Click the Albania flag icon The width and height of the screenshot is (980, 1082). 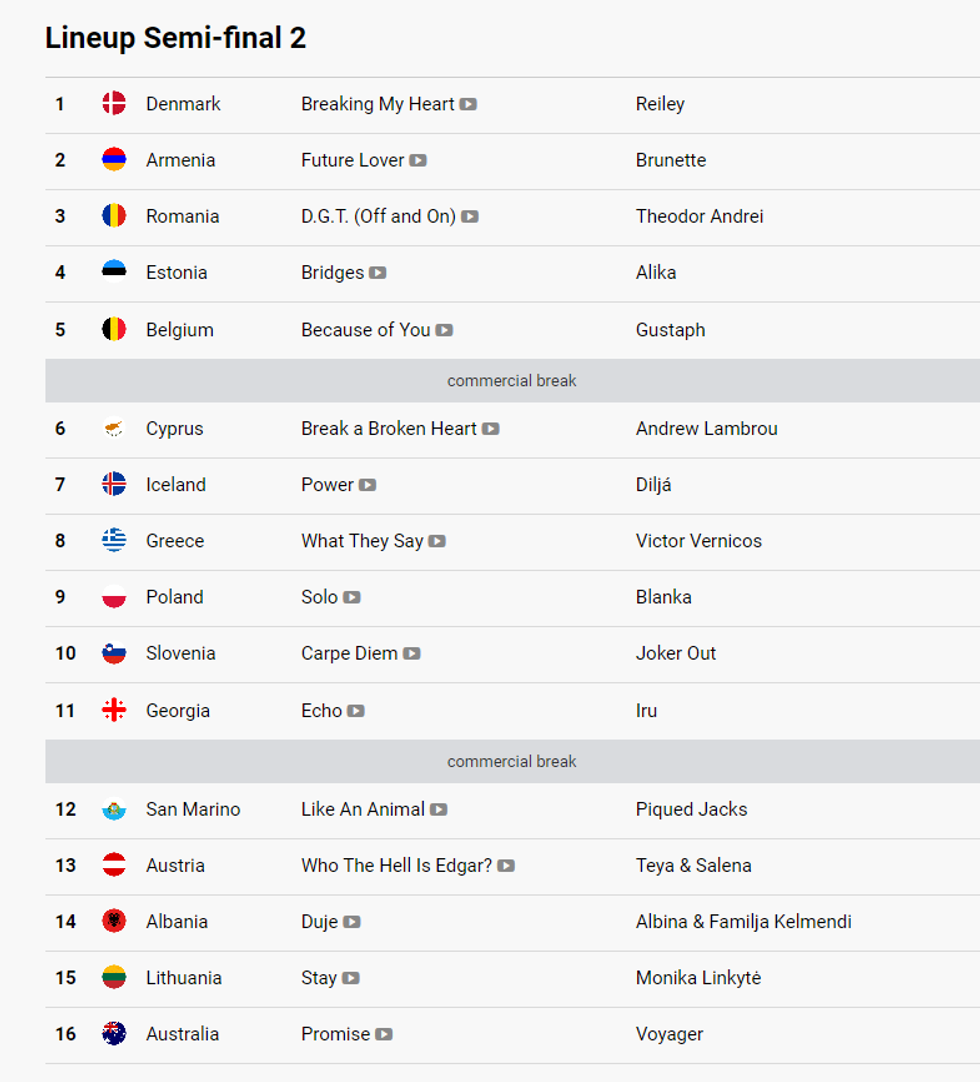(x=114, y=922)
